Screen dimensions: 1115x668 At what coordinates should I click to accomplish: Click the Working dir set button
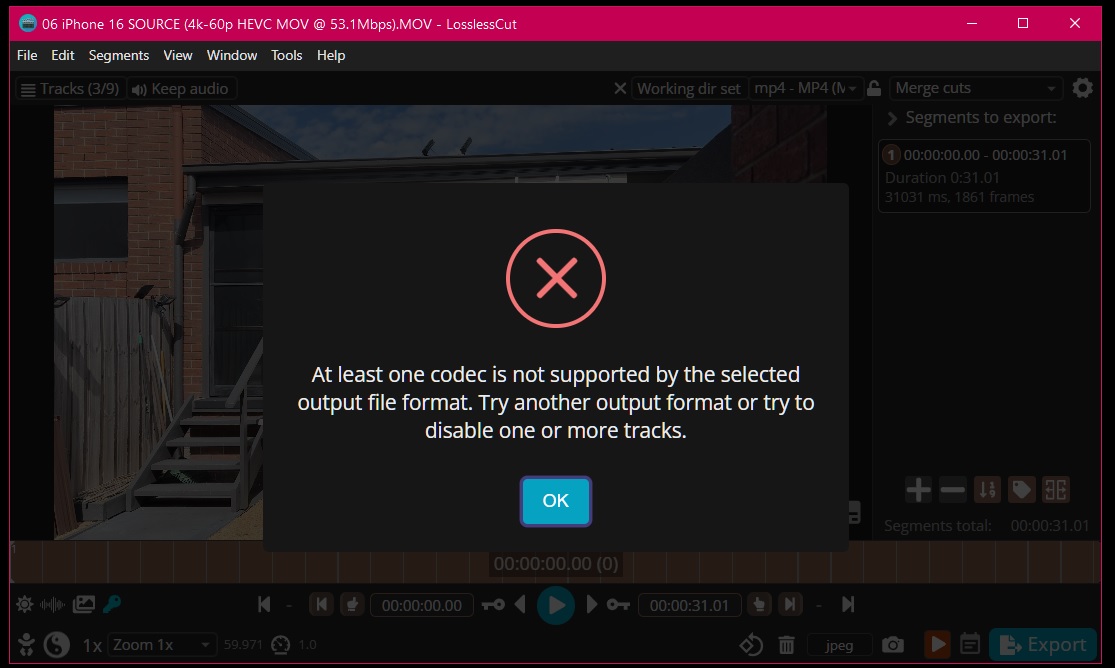pyautogui.click(x=688, y=88)
